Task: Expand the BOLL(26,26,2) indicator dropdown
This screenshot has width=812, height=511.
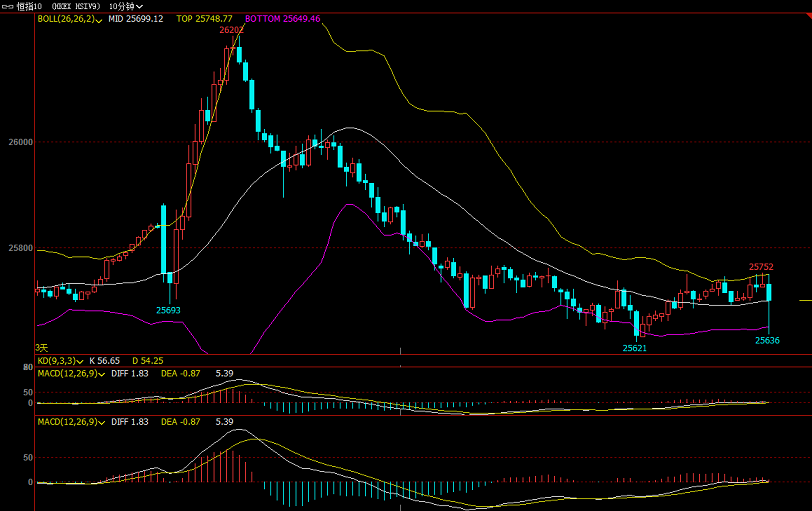Action: pyautogui.click(x=99, y=19)
